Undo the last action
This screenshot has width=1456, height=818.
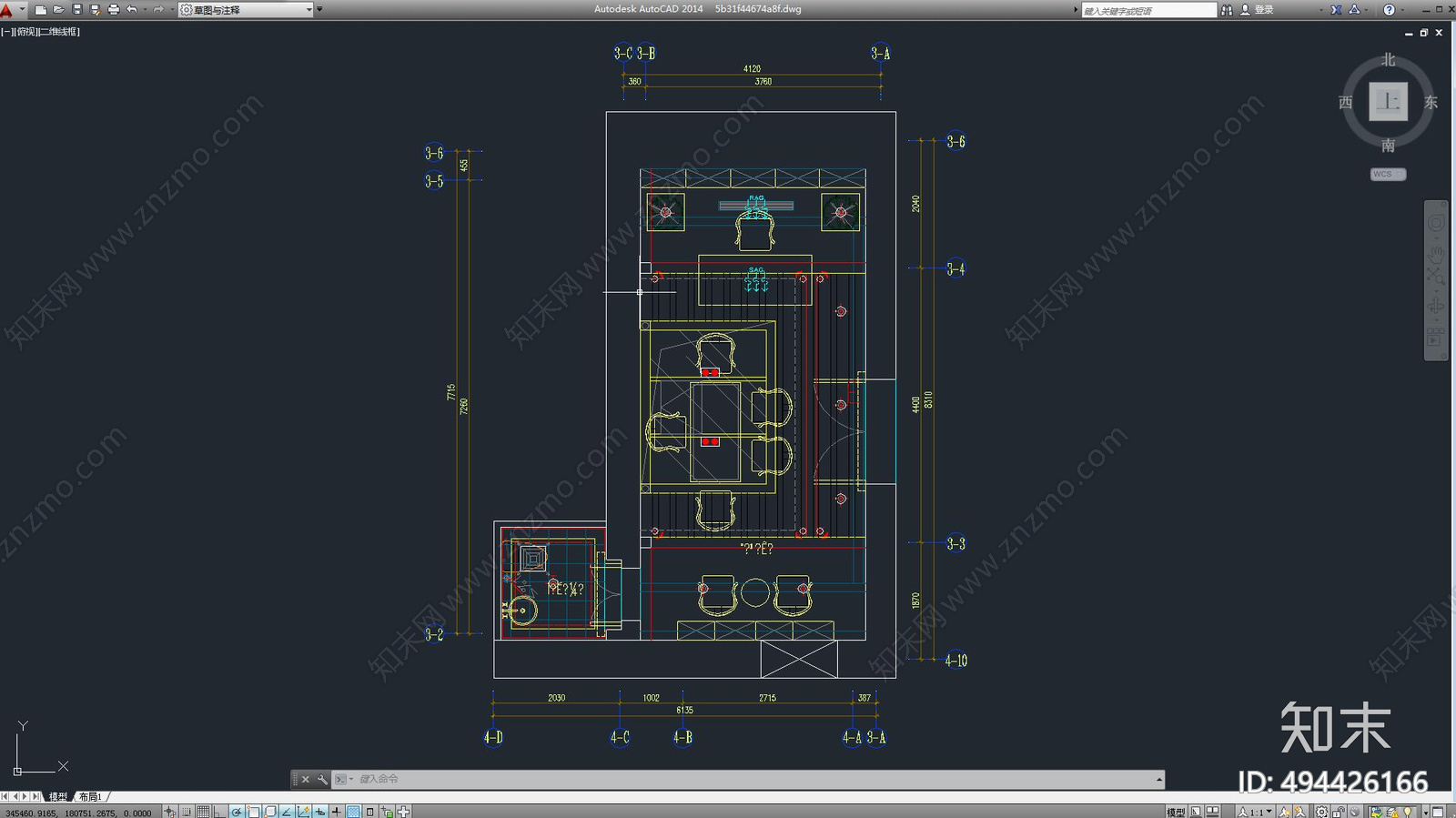tap(132, 10)
